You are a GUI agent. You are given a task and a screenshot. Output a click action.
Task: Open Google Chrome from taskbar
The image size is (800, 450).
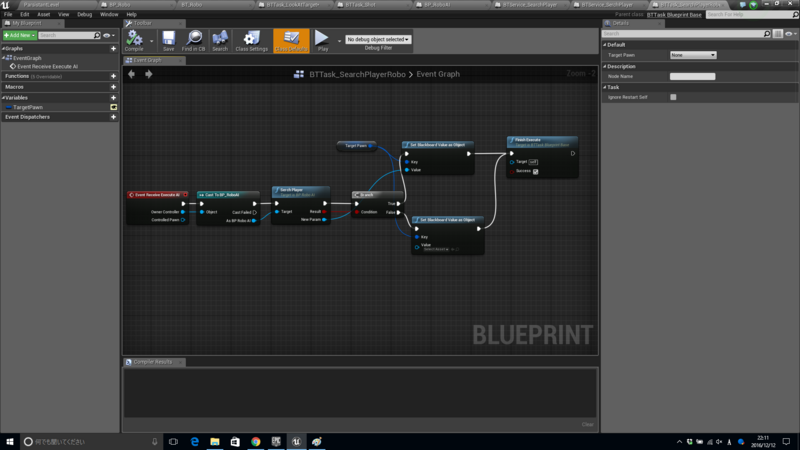(256, 441)
